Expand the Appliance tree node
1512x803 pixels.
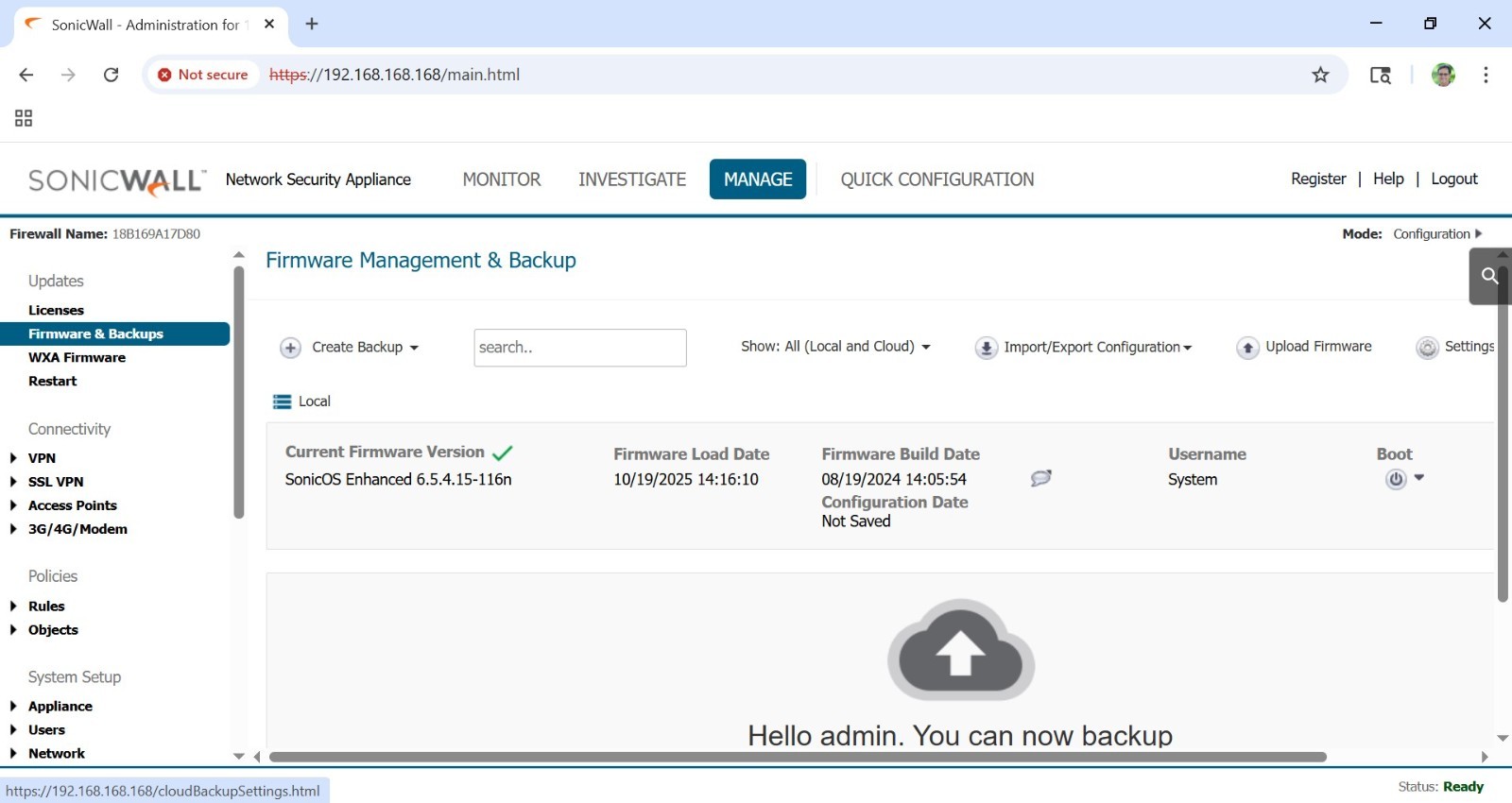13,707
